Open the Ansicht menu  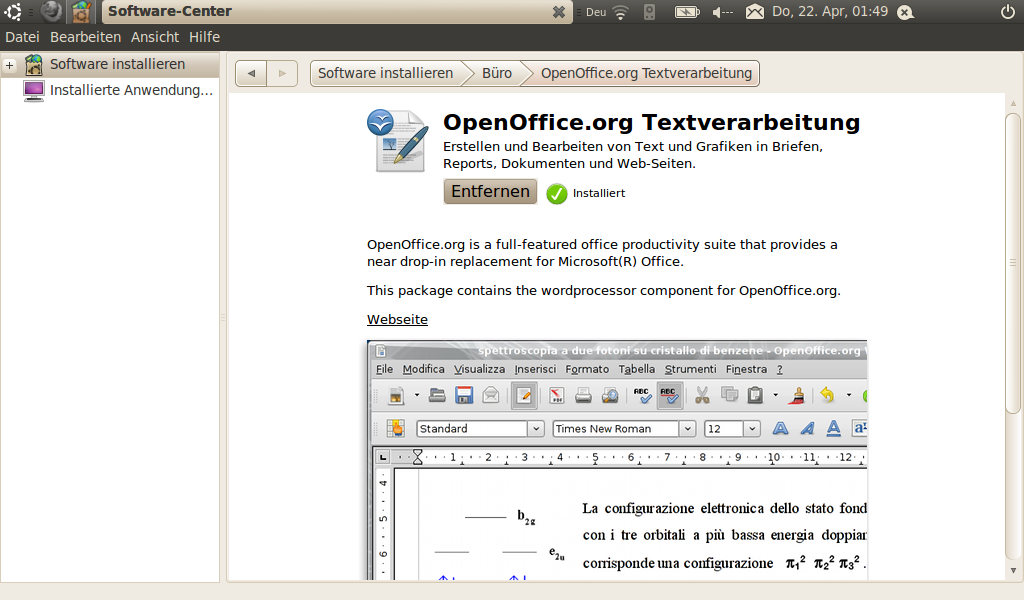(155, 37)
